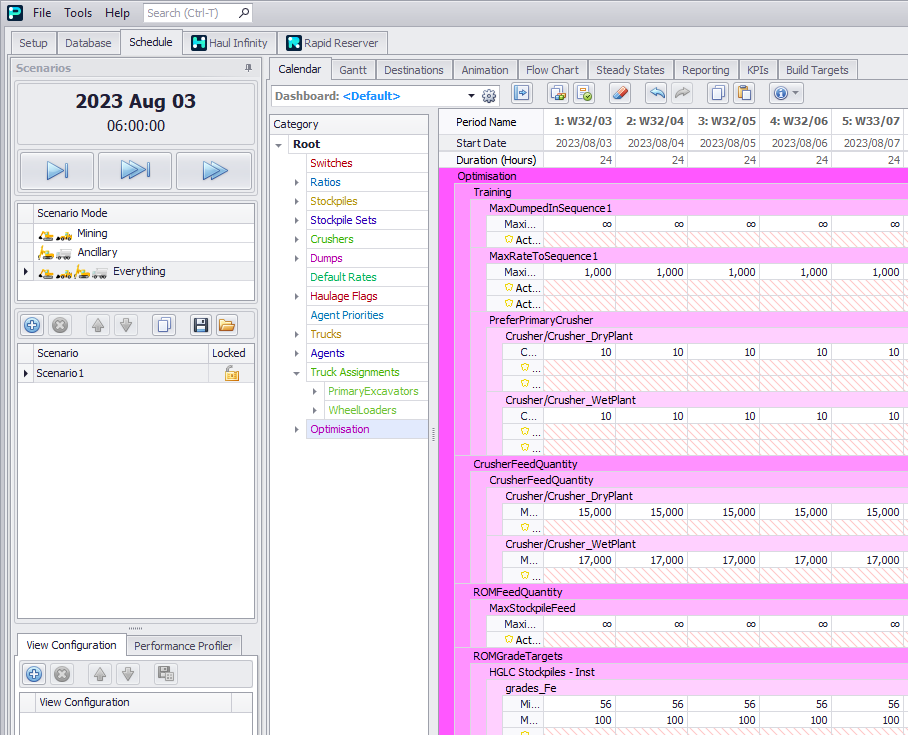Image resolution: width=908 pixels, height=735 pixels.
Task: Click the eraser icon in Calendar toolbar
Action: (619, 94)
